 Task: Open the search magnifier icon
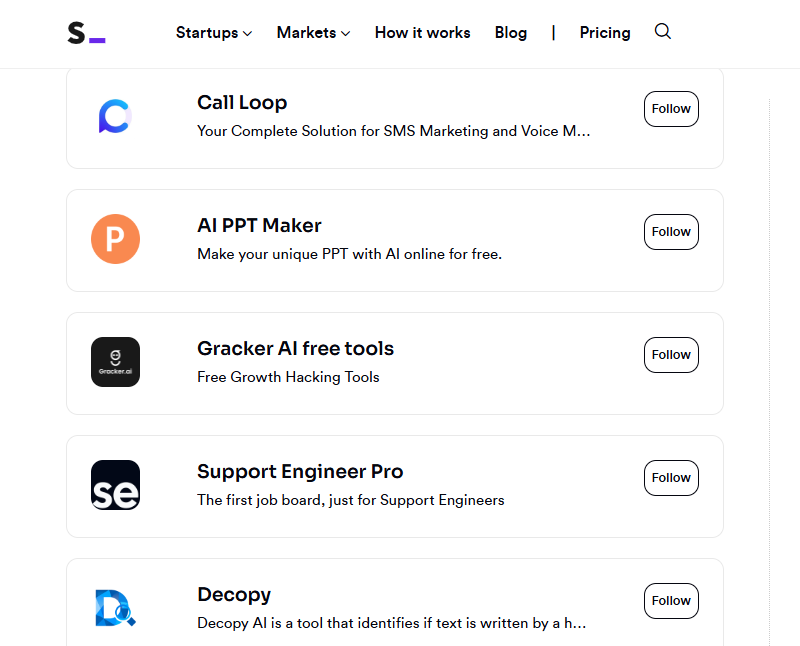pos(662,32)
